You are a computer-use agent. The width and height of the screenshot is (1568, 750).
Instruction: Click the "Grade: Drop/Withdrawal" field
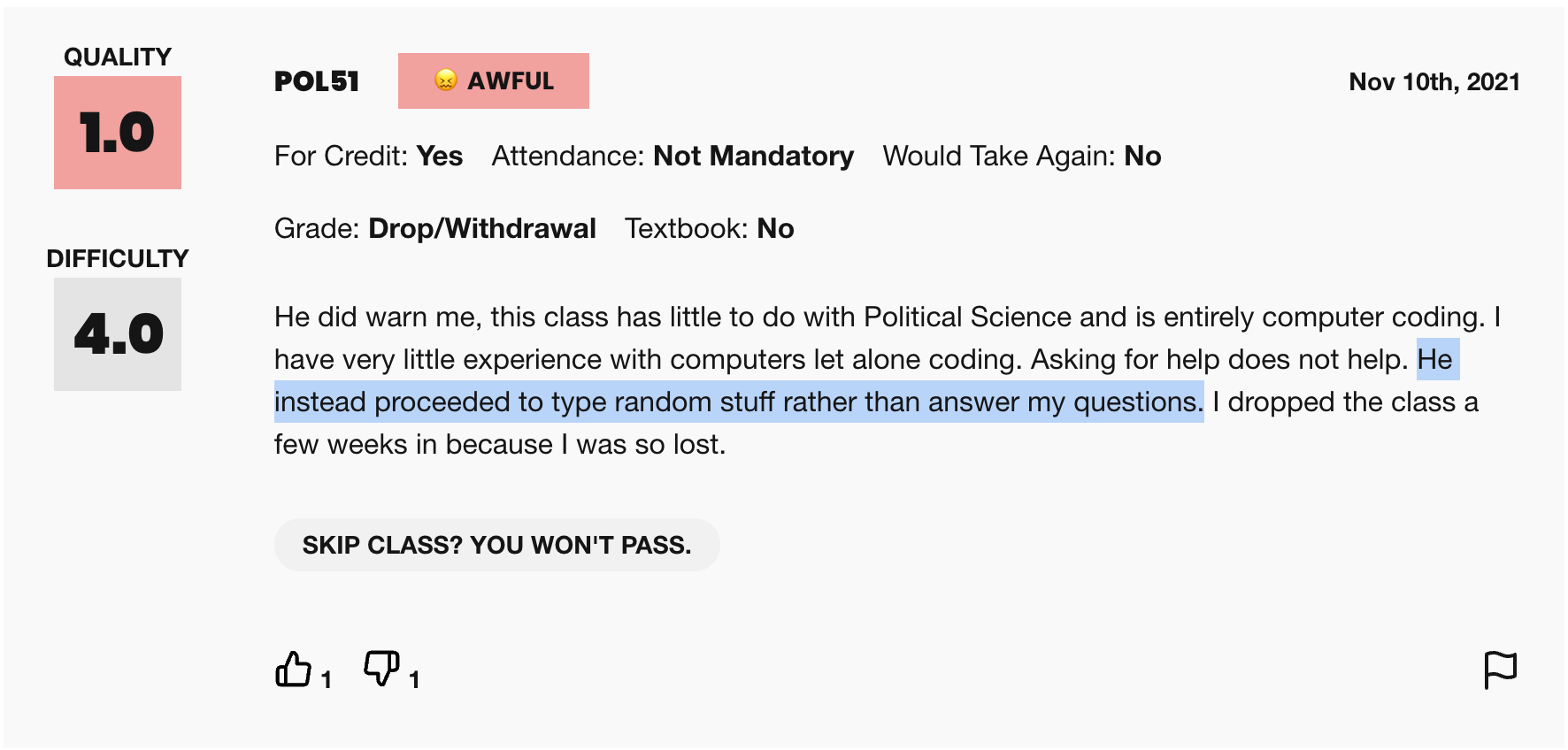click(434, 229)
